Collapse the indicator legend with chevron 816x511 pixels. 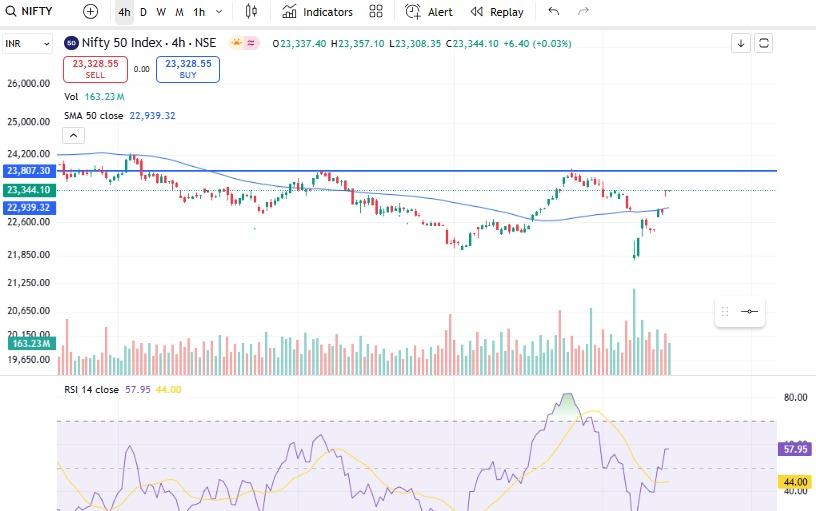[73, 136]
